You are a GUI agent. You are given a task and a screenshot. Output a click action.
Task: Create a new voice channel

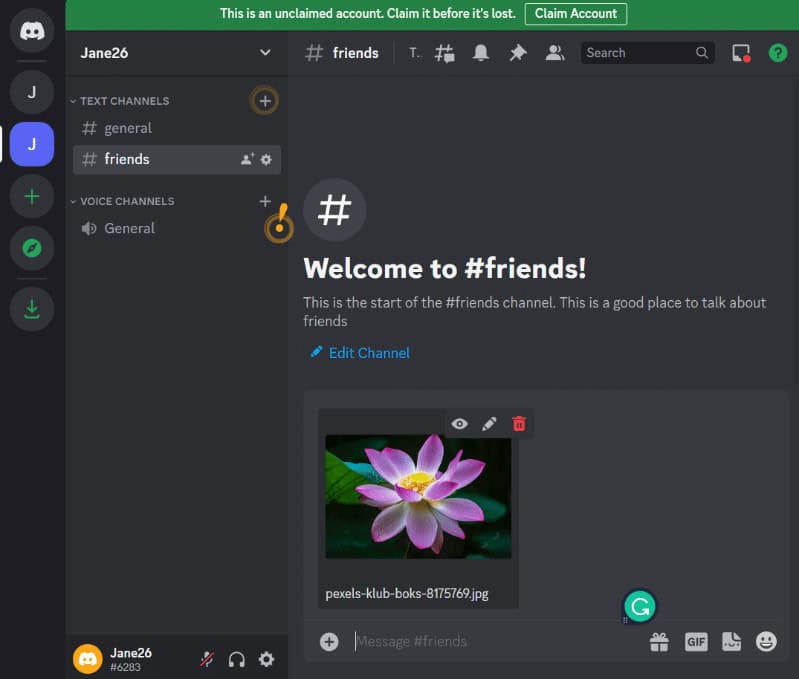pos(264,201)
